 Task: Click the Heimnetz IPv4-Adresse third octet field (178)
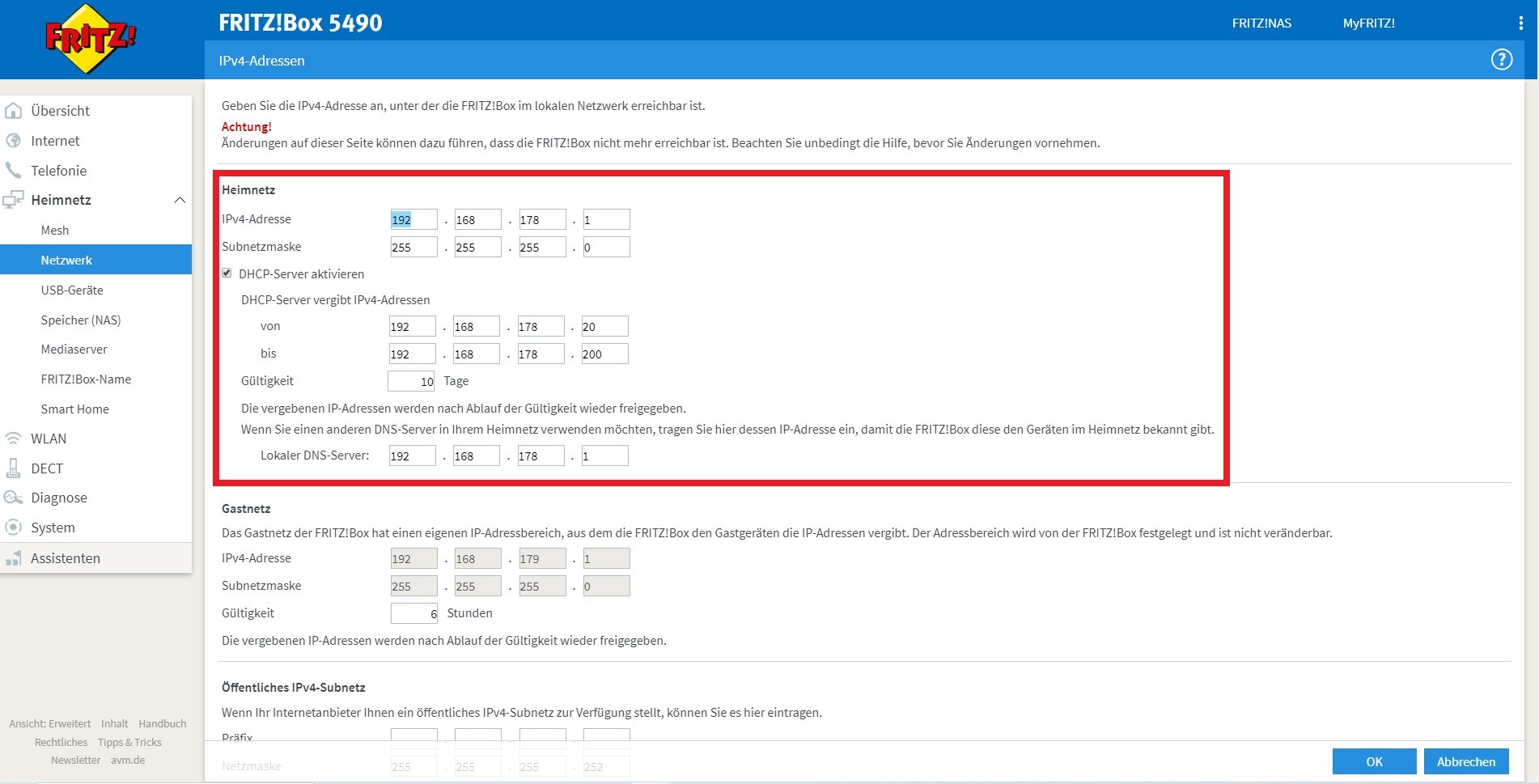point(542,219)
